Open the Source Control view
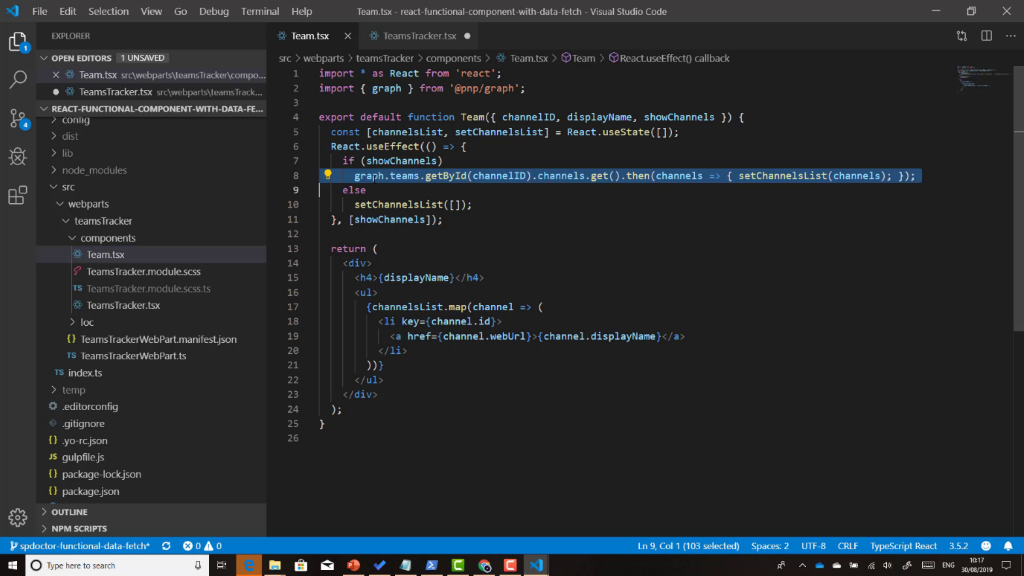The height and width of the screenshot is (576, 1024). 18,118
